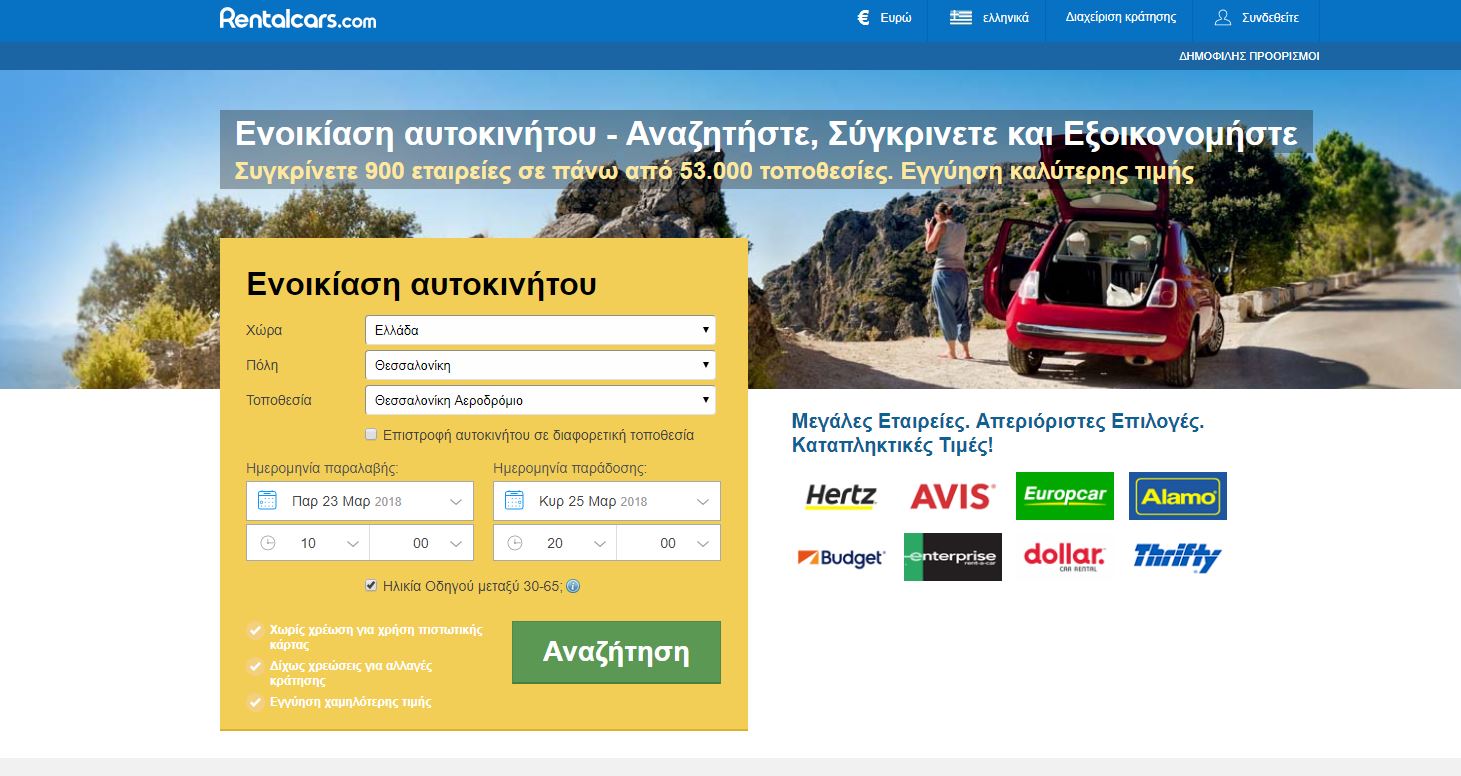Image resolution: width=1461 pixels, height=776 pixels.
Task: Tick the return to different location checkbox
Action: click(371, 435)
